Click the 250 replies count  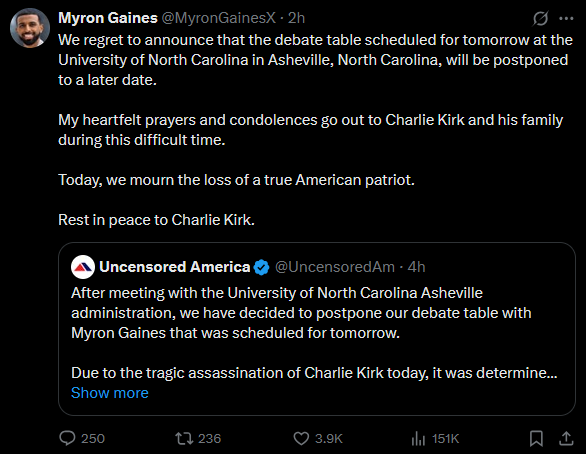[x=93, y=438]
